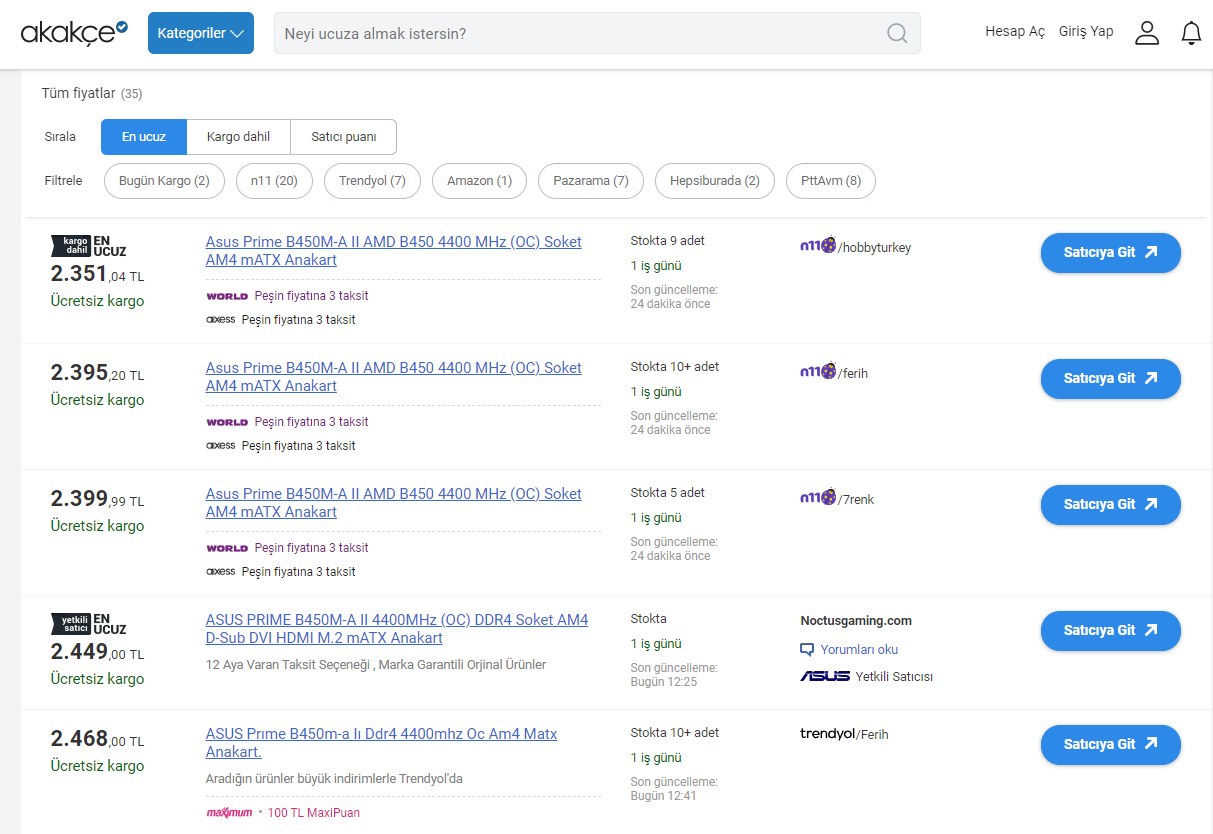This screenshot has width=1213, height=834.
Task: Sort by Satıcı puanı tab
Action: tap(344, 137)
